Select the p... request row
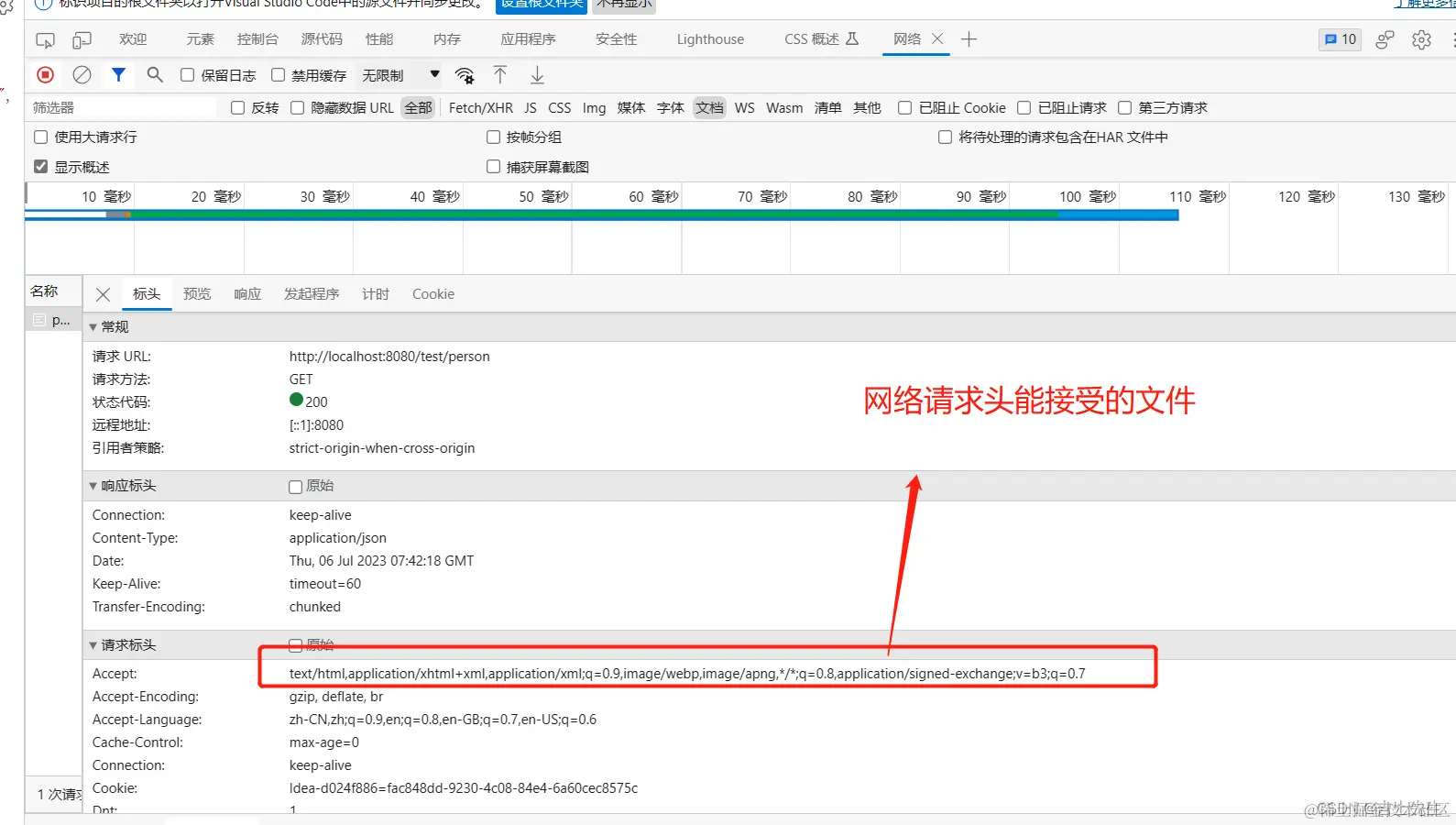 pyautogui.click(x=54, y=320)
